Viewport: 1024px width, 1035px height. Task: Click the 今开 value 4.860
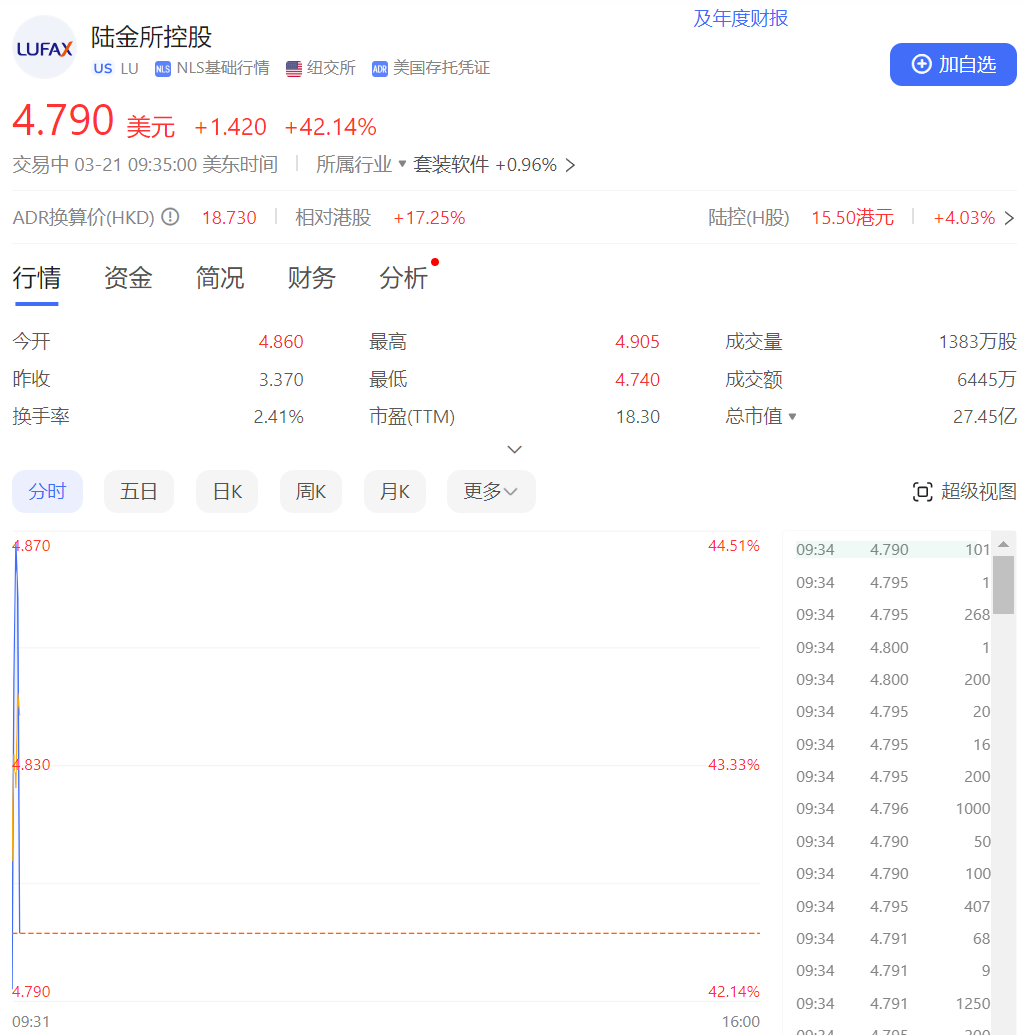[281, 342]
